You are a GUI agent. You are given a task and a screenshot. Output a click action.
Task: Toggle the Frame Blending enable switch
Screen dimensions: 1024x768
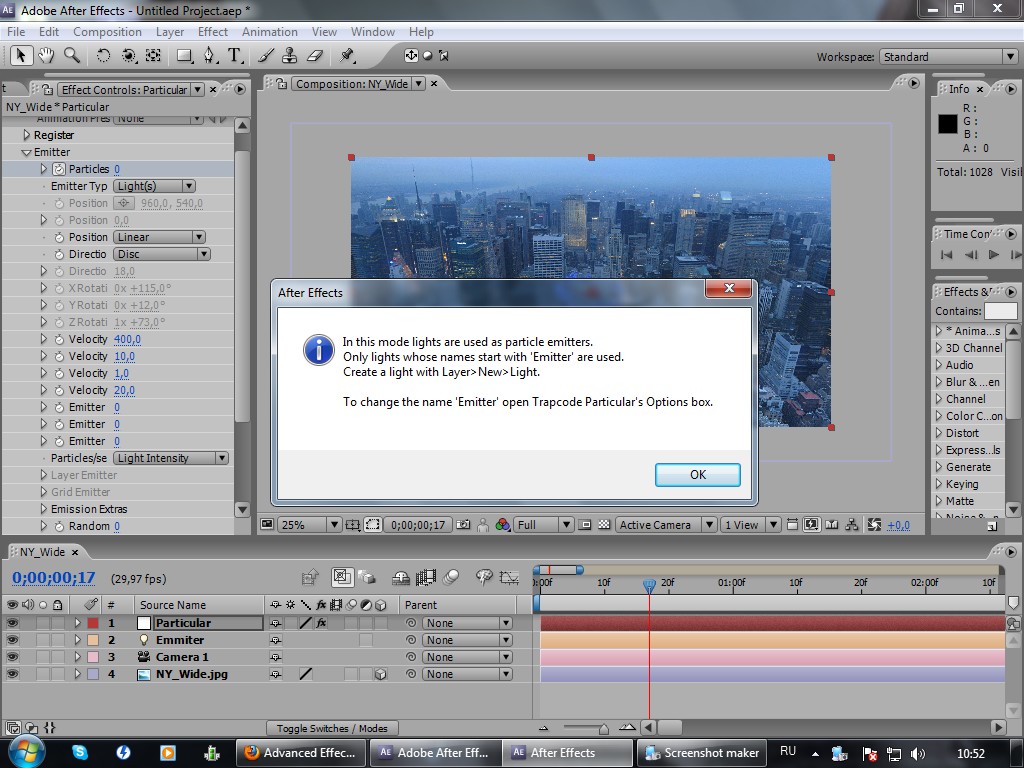[x=426, y=577]
